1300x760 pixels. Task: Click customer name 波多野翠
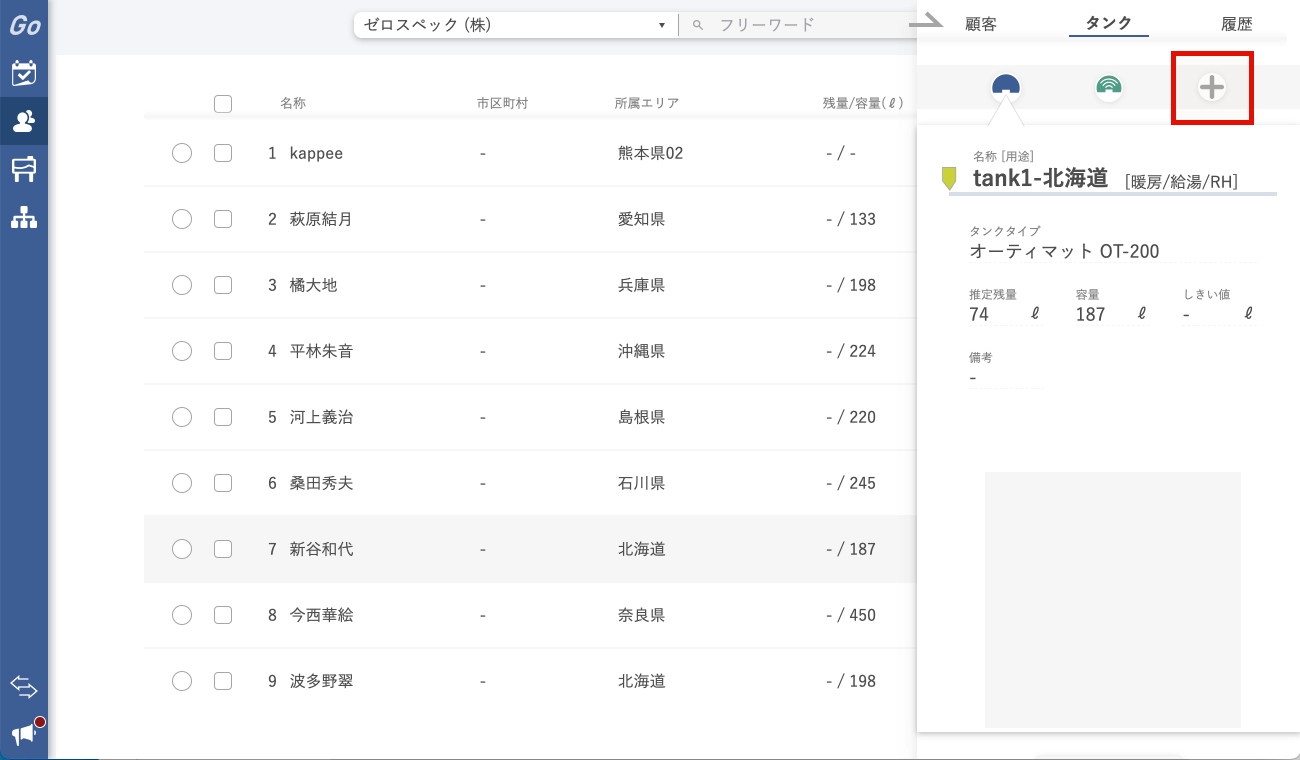tap(321, 681)
